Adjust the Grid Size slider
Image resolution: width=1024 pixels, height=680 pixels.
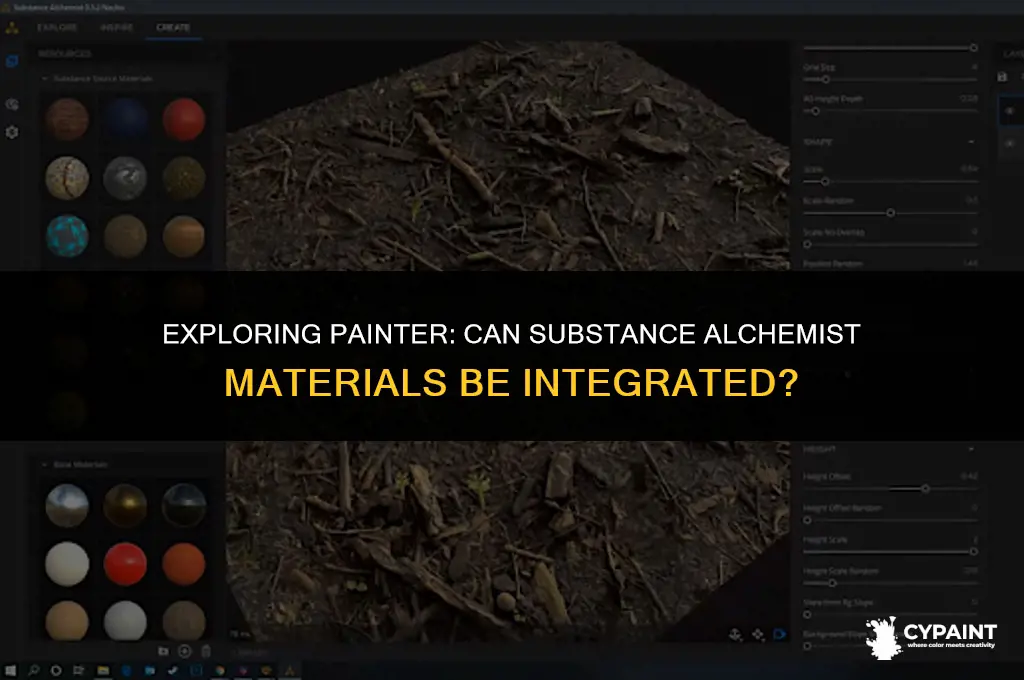coord(825,80)
